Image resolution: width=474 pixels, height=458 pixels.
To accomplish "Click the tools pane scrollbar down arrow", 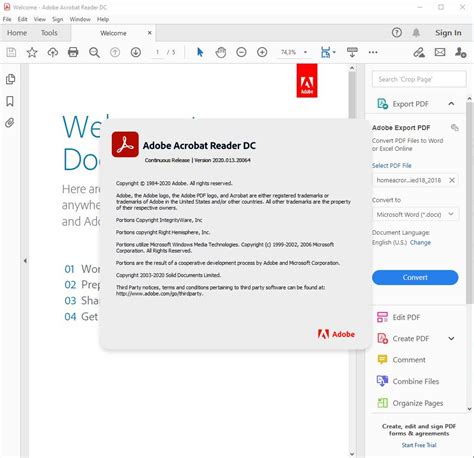I will tap(470, 409).
